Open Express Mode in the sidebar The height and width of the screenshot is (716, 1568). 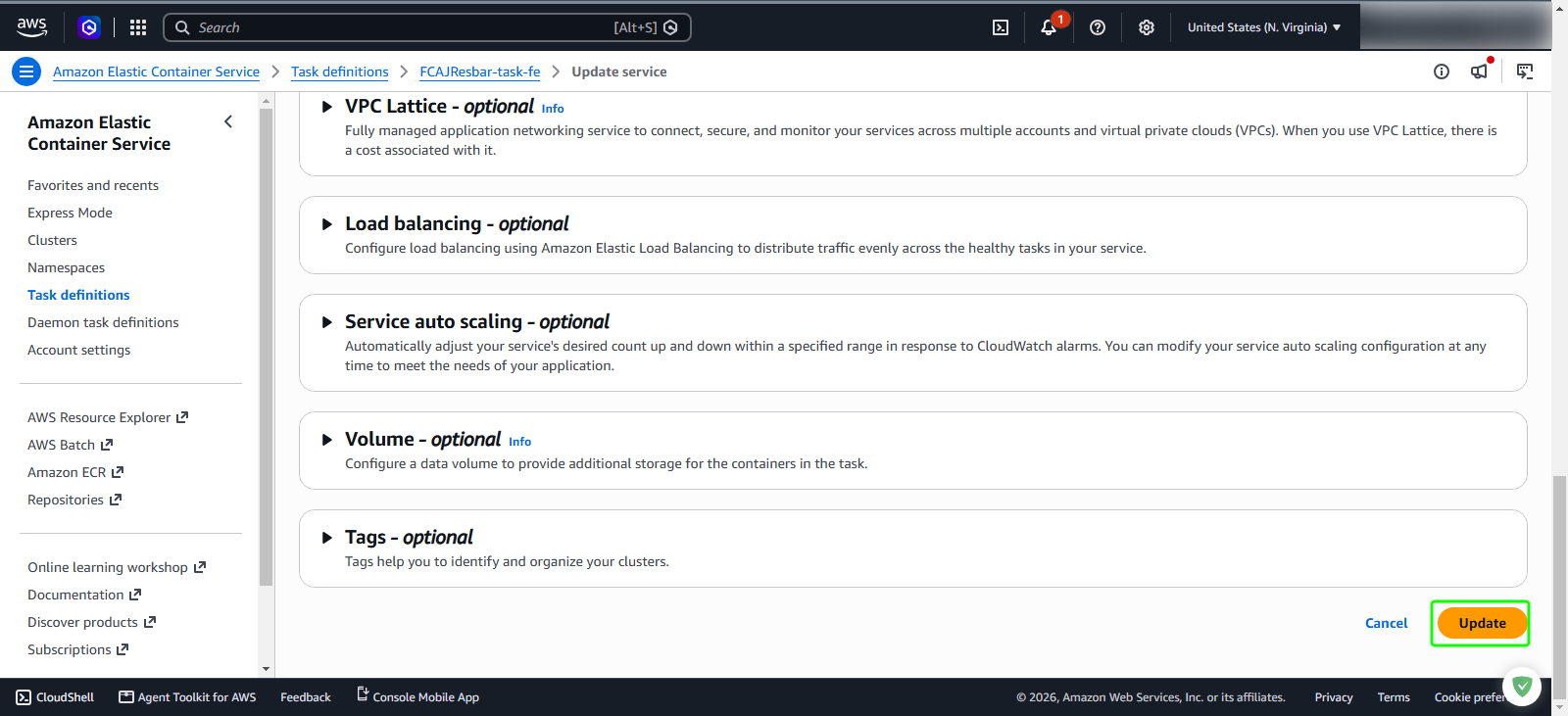pyautogui.click(x=70, y=213)
